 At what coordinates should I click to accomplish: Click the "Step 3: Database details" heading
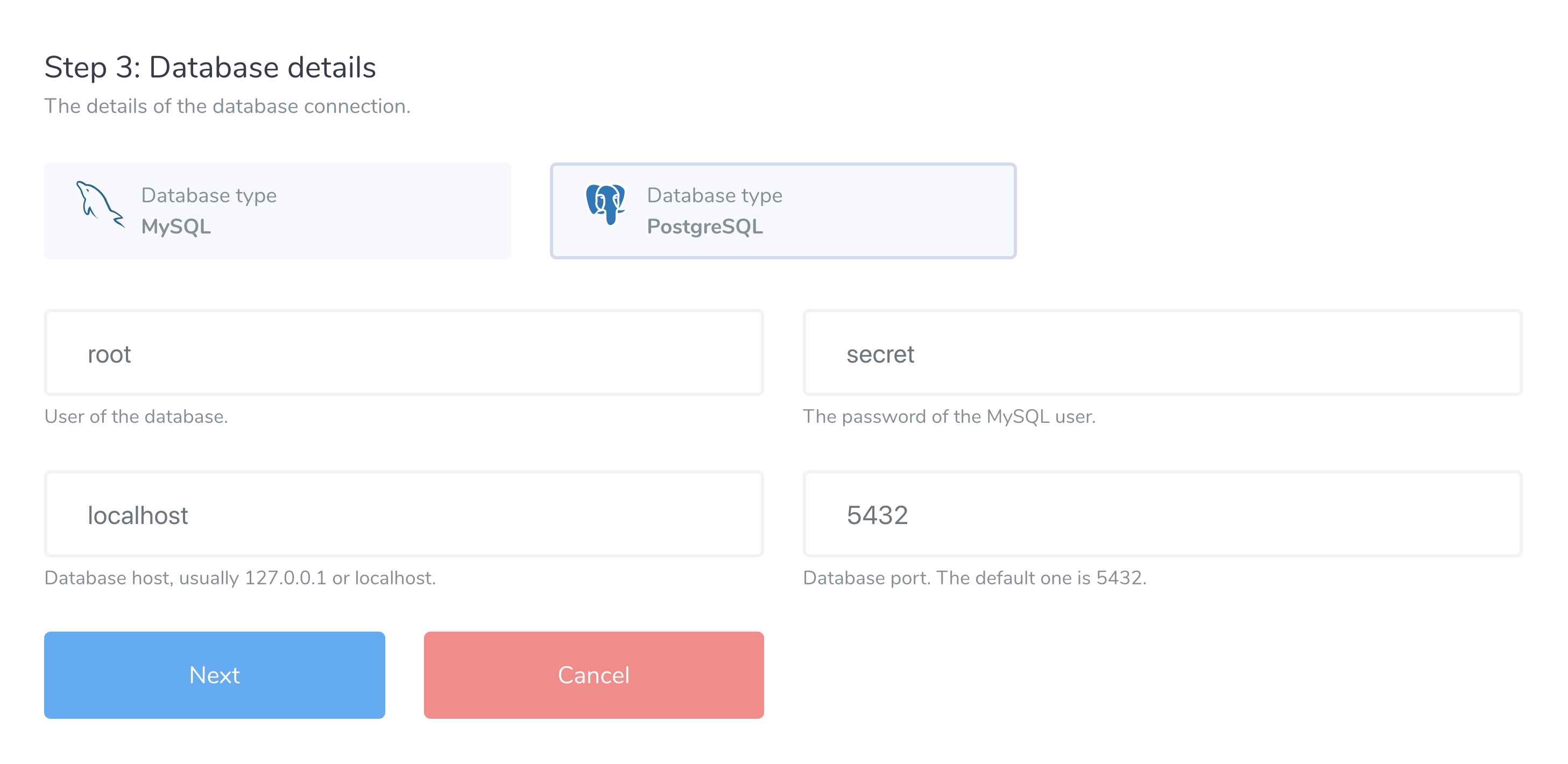[x=210, y=67]
